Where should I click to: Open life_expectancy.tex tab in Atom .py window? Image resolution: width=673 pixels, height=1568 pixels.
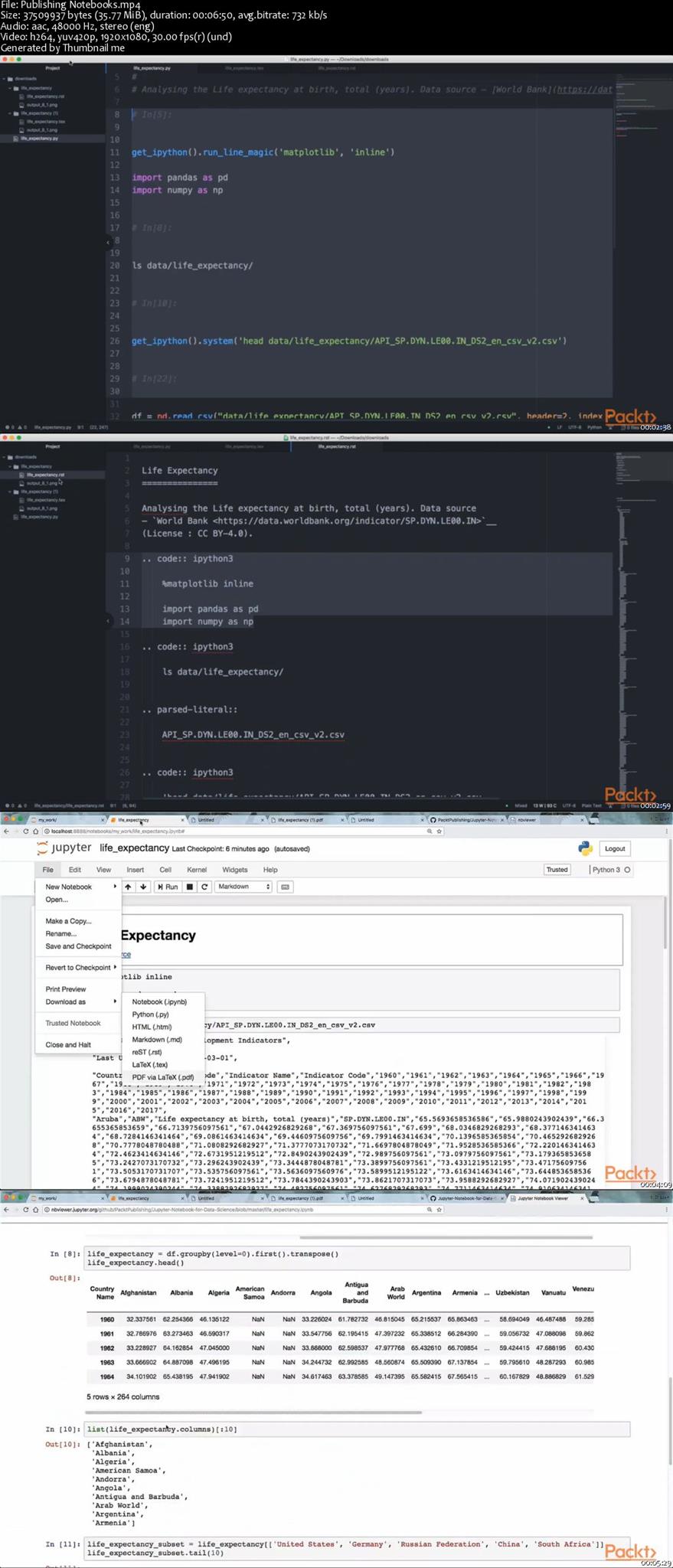pyautogui.click(x=244, y=68)
